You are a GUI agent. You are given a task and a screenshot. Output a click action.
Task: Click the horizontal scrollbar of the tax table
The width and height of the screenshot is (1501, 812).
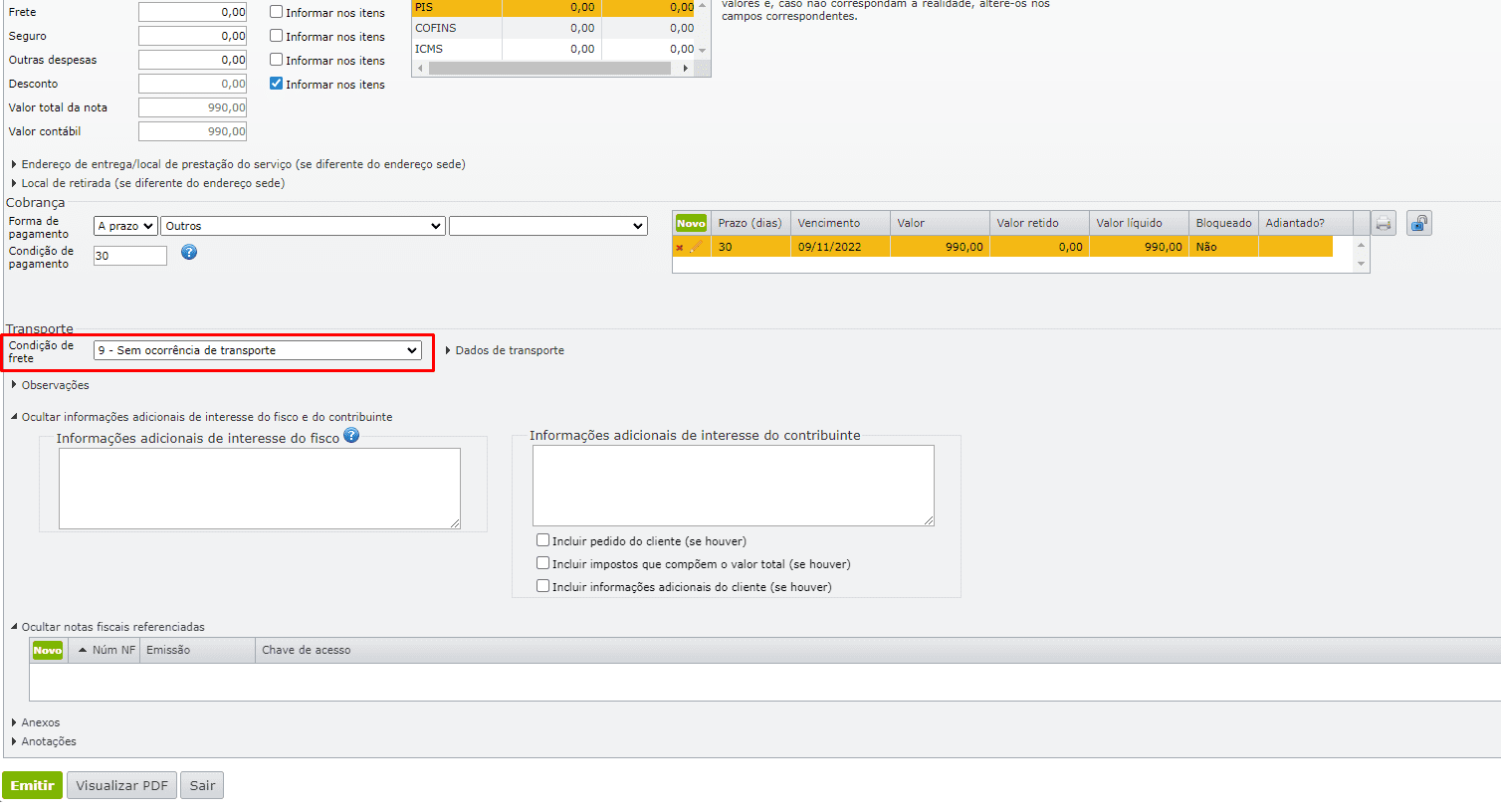point(550,69)
